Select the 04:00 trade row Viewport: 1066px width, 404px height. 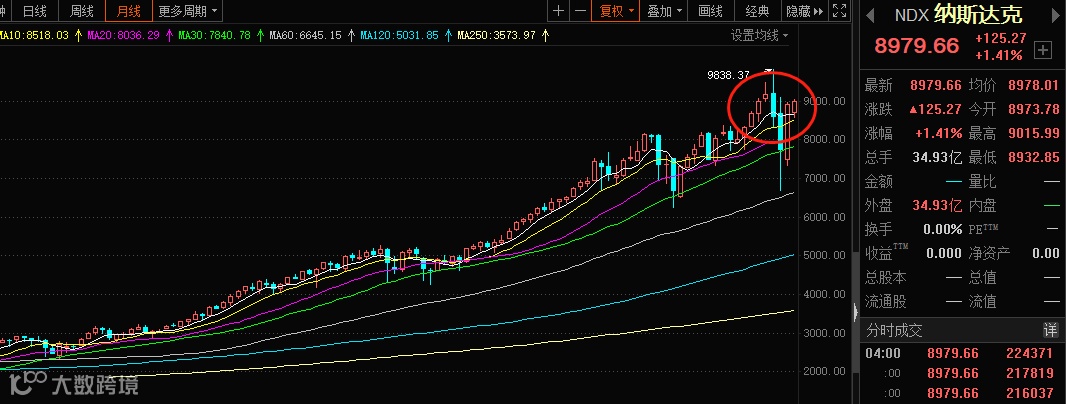961,353
